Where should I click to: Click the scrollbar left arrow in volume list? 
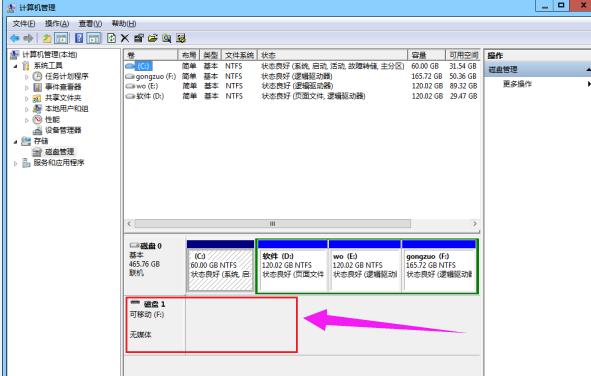tap(129, 224)
